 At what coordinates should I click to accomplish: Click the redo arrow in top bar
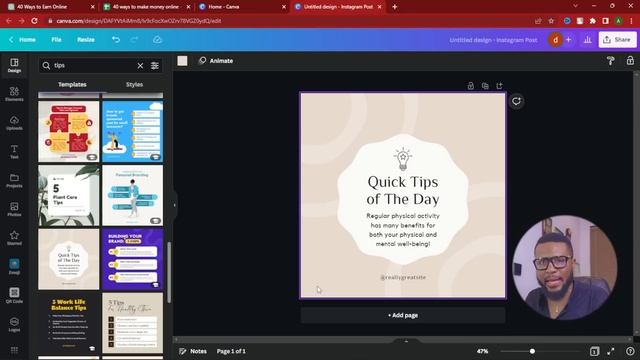coord(134,40)
